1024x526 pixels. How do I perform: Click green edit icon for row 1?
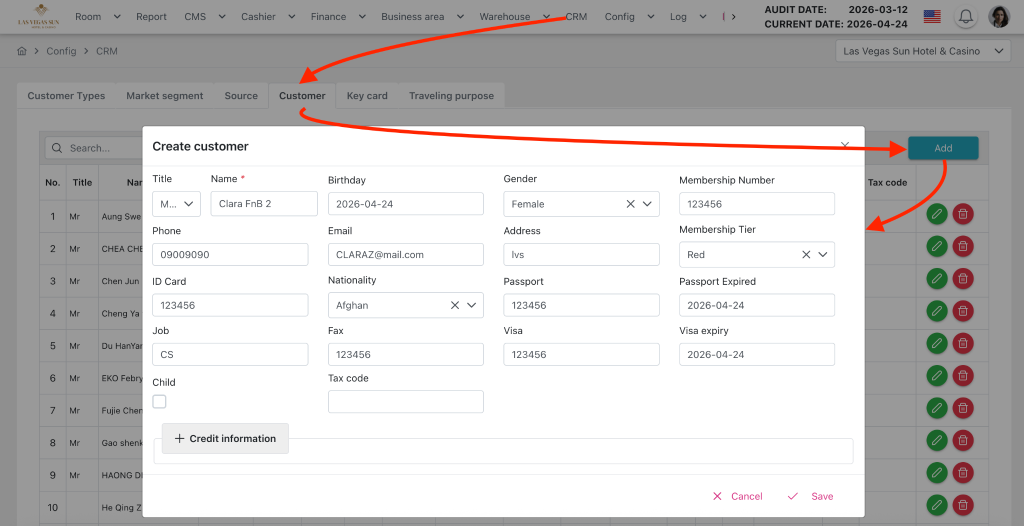pos(936,214)
